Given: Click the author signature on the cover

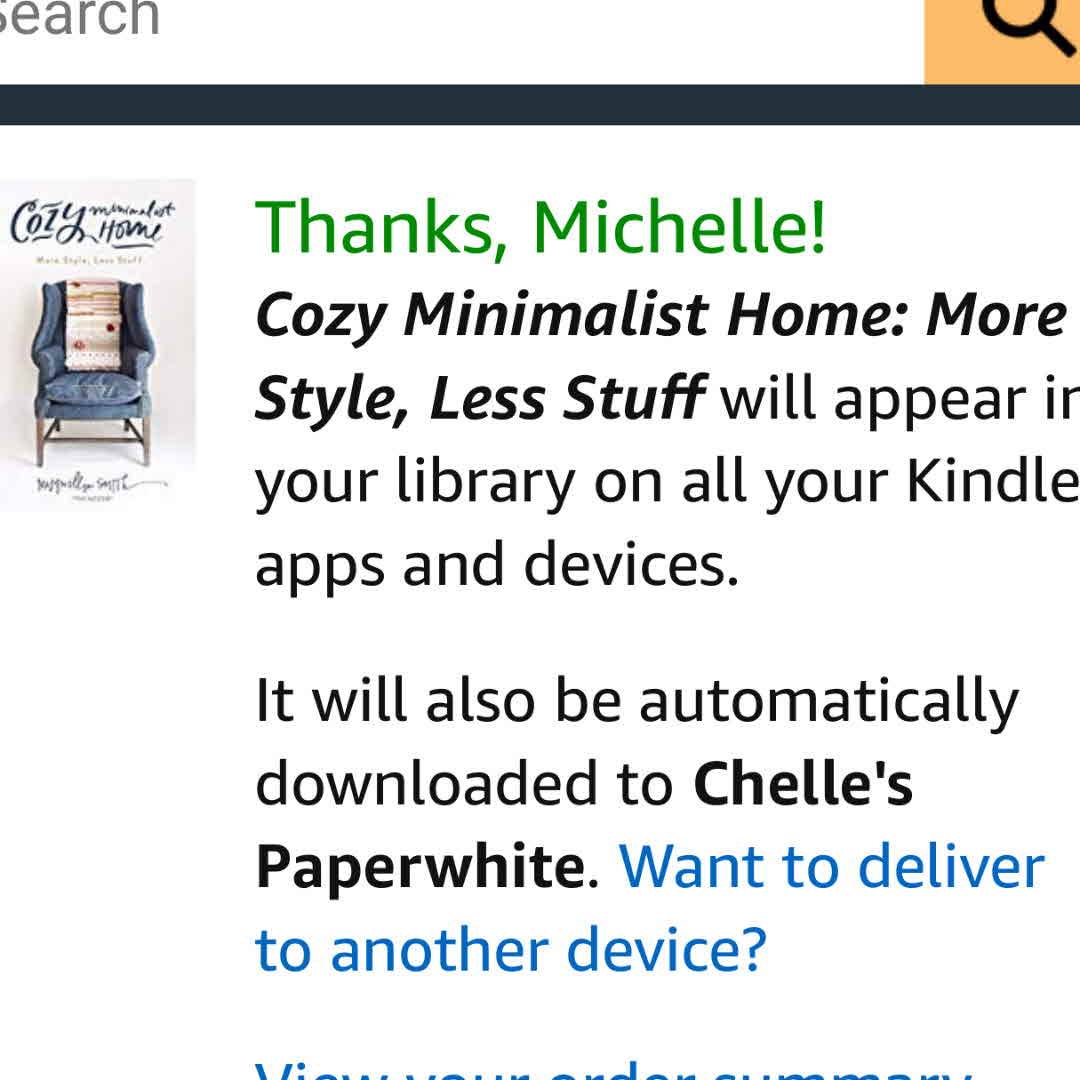Looking at the screenshot, I should click(x=100, y=483).
